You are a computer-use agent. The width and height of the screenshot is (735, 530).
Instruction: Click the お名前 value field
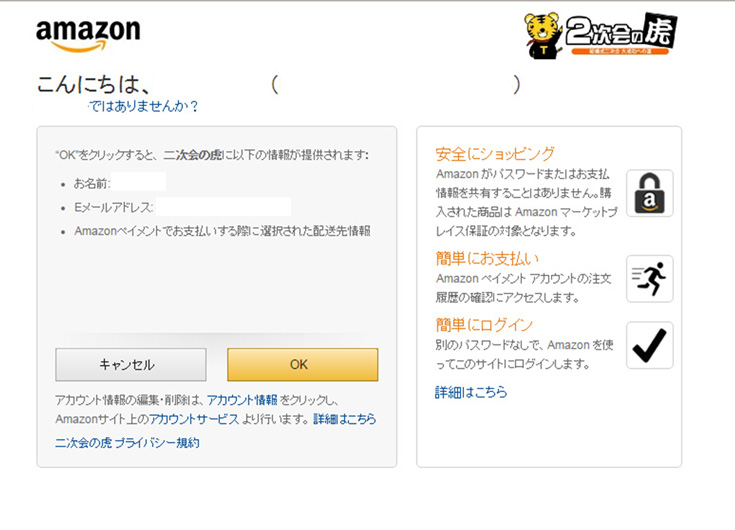(x=139, y=183)
